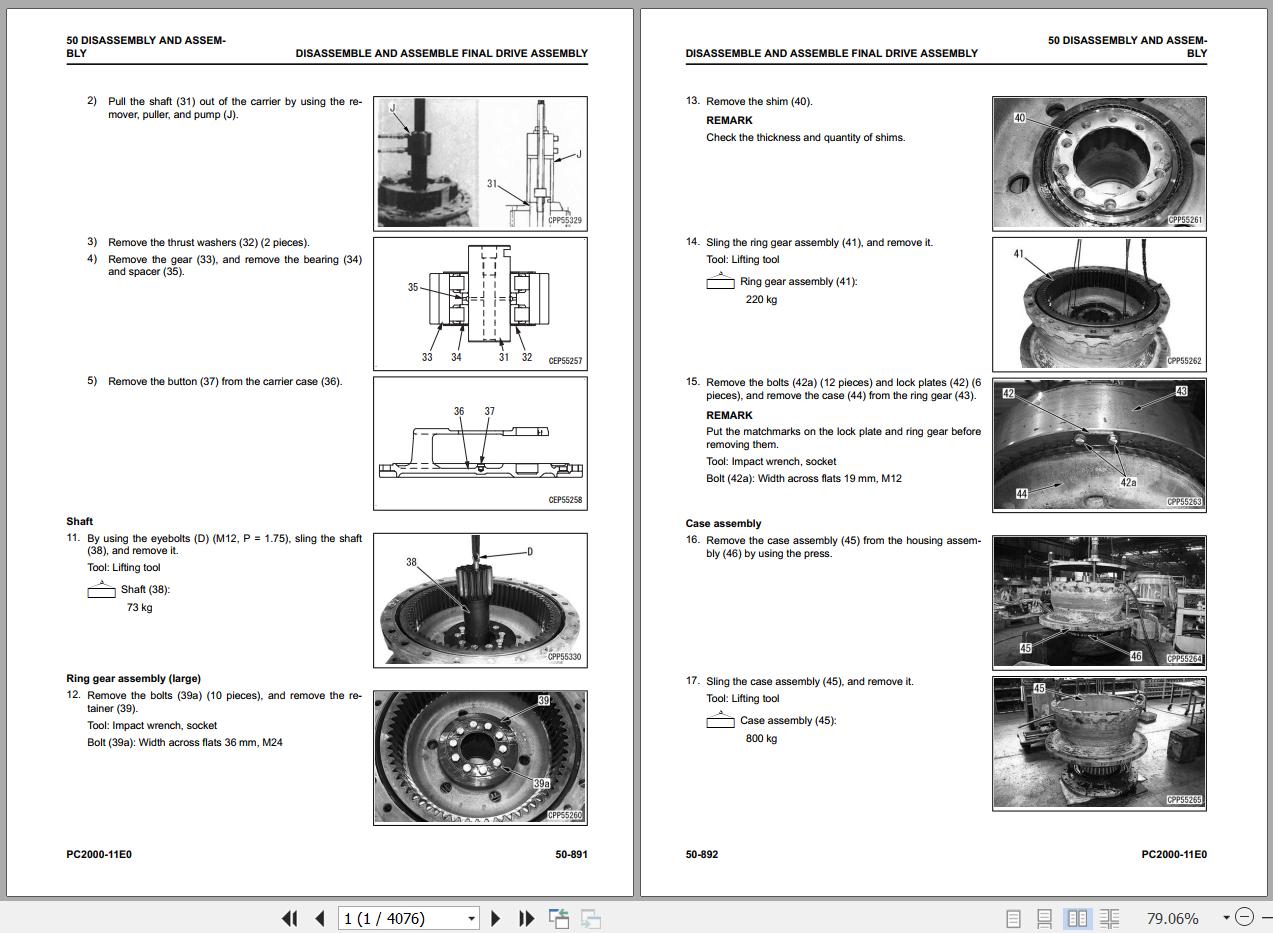Viewport: 1273px width, 933px height.
Task: Click 'Tool: Lifting tool' under step 11
Action: (124, 567)
